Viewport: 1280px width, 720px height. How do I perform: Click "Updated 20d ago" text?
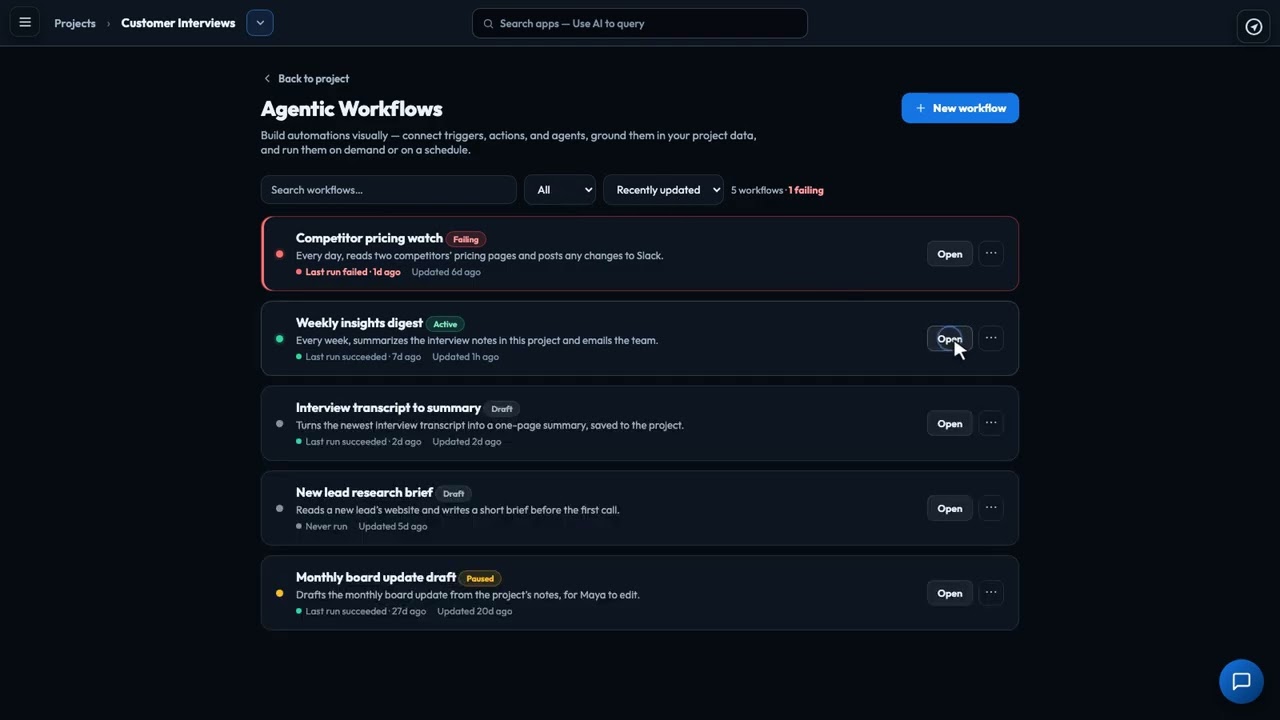(474, 611)
